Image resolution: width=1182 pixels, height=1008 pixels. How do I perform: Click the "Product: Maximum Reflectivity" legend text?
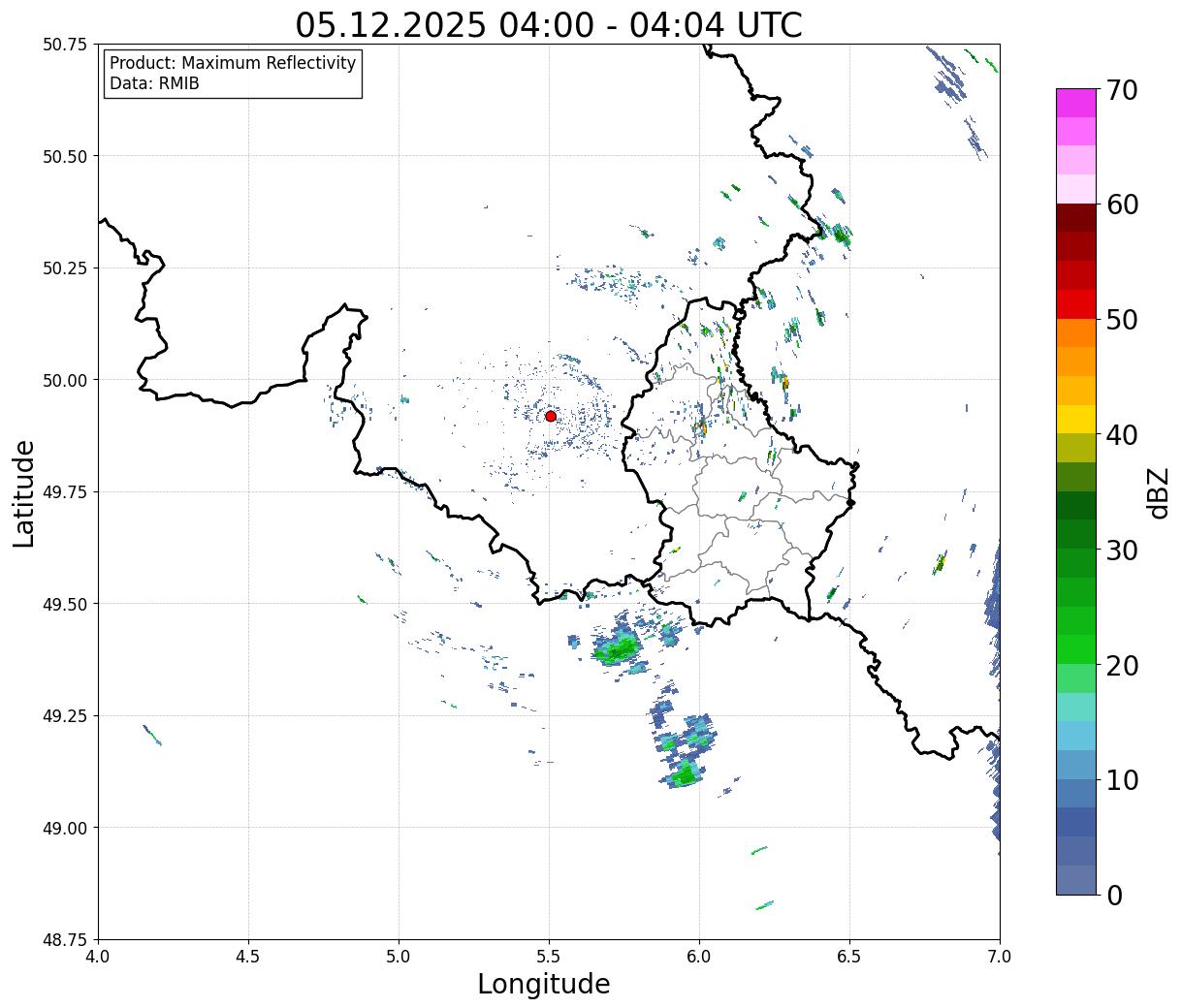(x=233, y=63)
